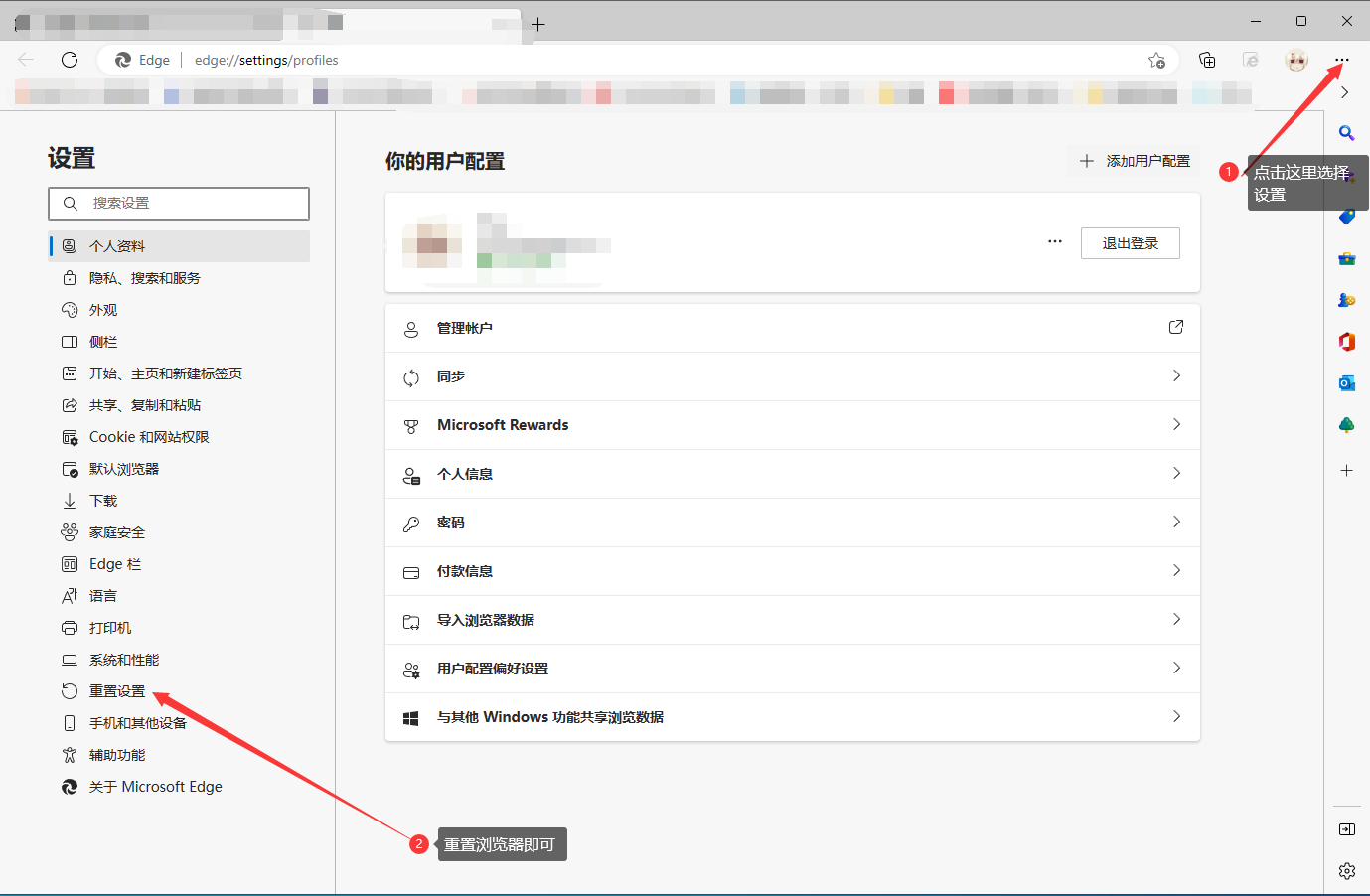Open the Office icon in sidebar
Image resolution: width=1370 pixels, height=896 pixels.
click(x=1347, y=342)
